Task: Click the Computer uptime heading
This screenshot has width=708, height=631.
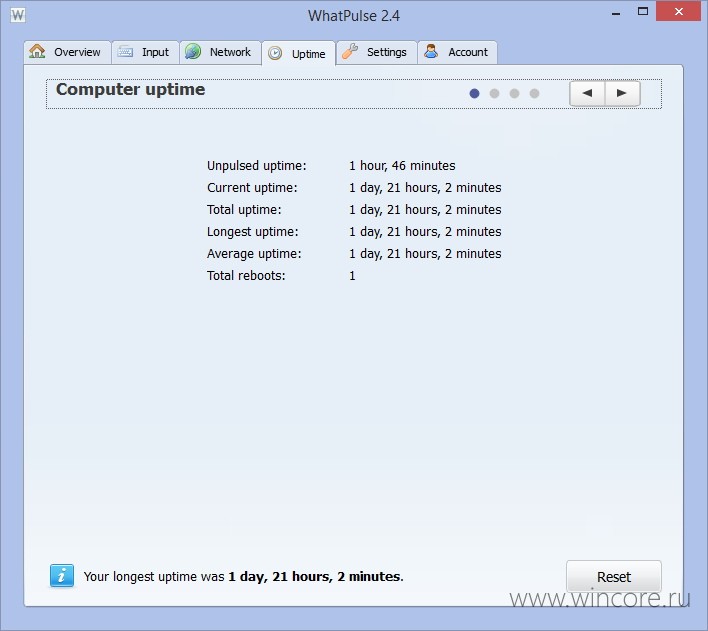Action: (130, 89)
